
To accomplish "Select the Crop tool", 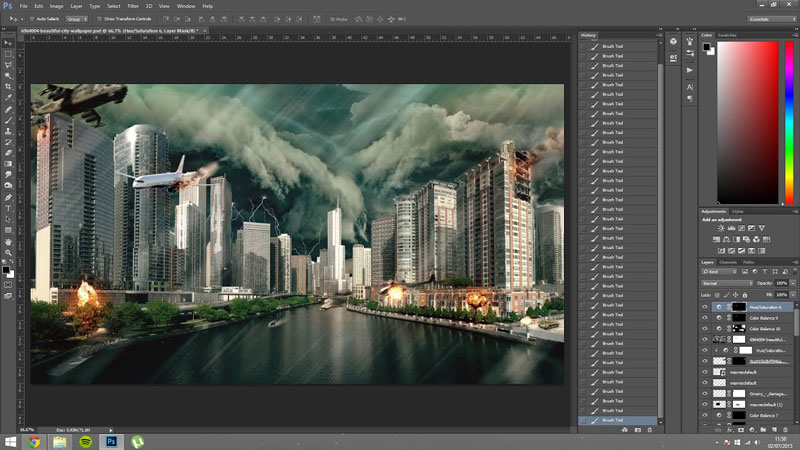I will 8,87.
